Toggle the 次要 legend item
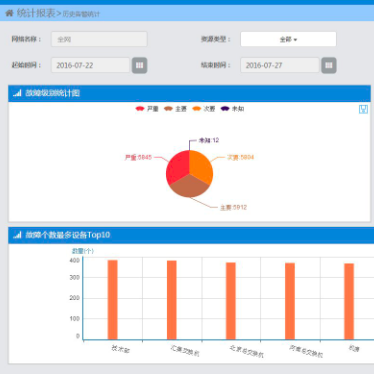Image resolution: width=374 pixels, height=374 pixels. coord(204,109)
